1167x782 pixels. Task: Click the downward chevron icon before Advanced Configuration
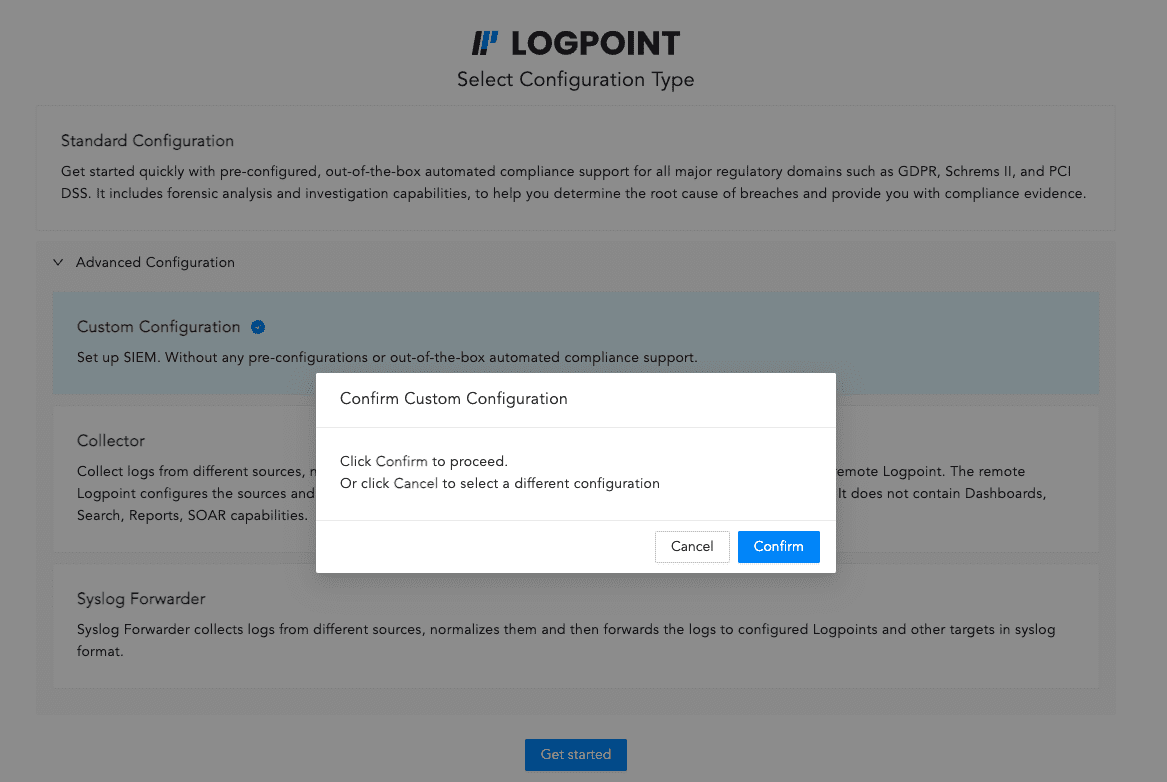(57, 262)
